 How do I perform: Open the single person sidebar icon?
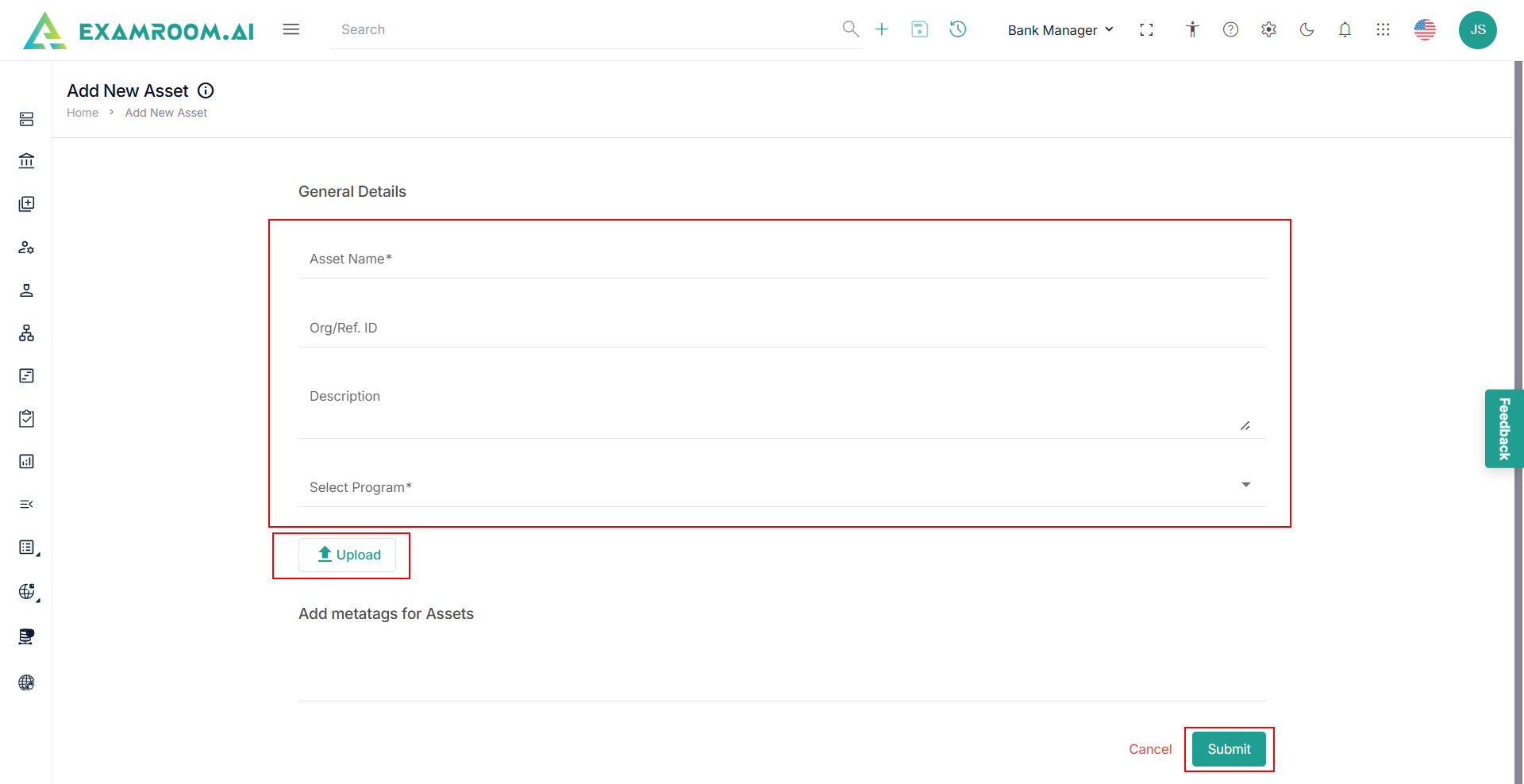click(x=26, y=290)
